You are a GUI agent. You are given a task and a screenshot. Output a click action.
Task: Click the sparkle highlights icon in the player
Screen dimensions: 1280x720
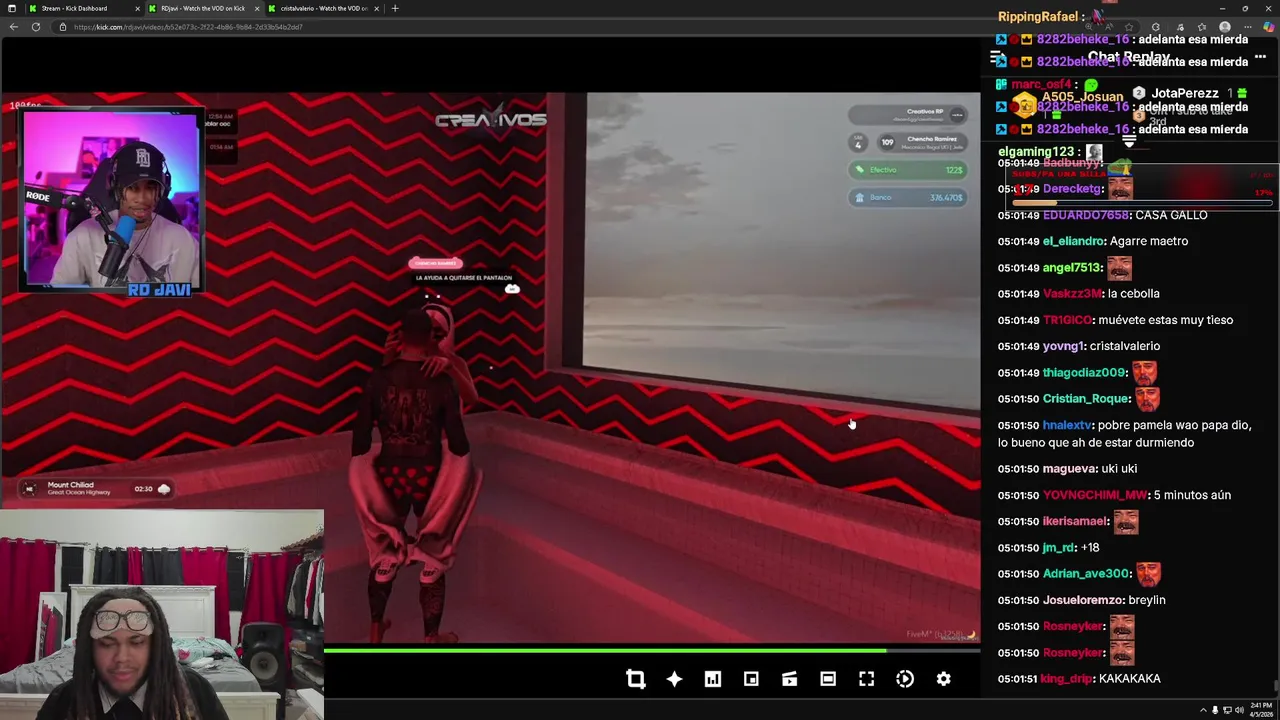(x=674, y=679)
